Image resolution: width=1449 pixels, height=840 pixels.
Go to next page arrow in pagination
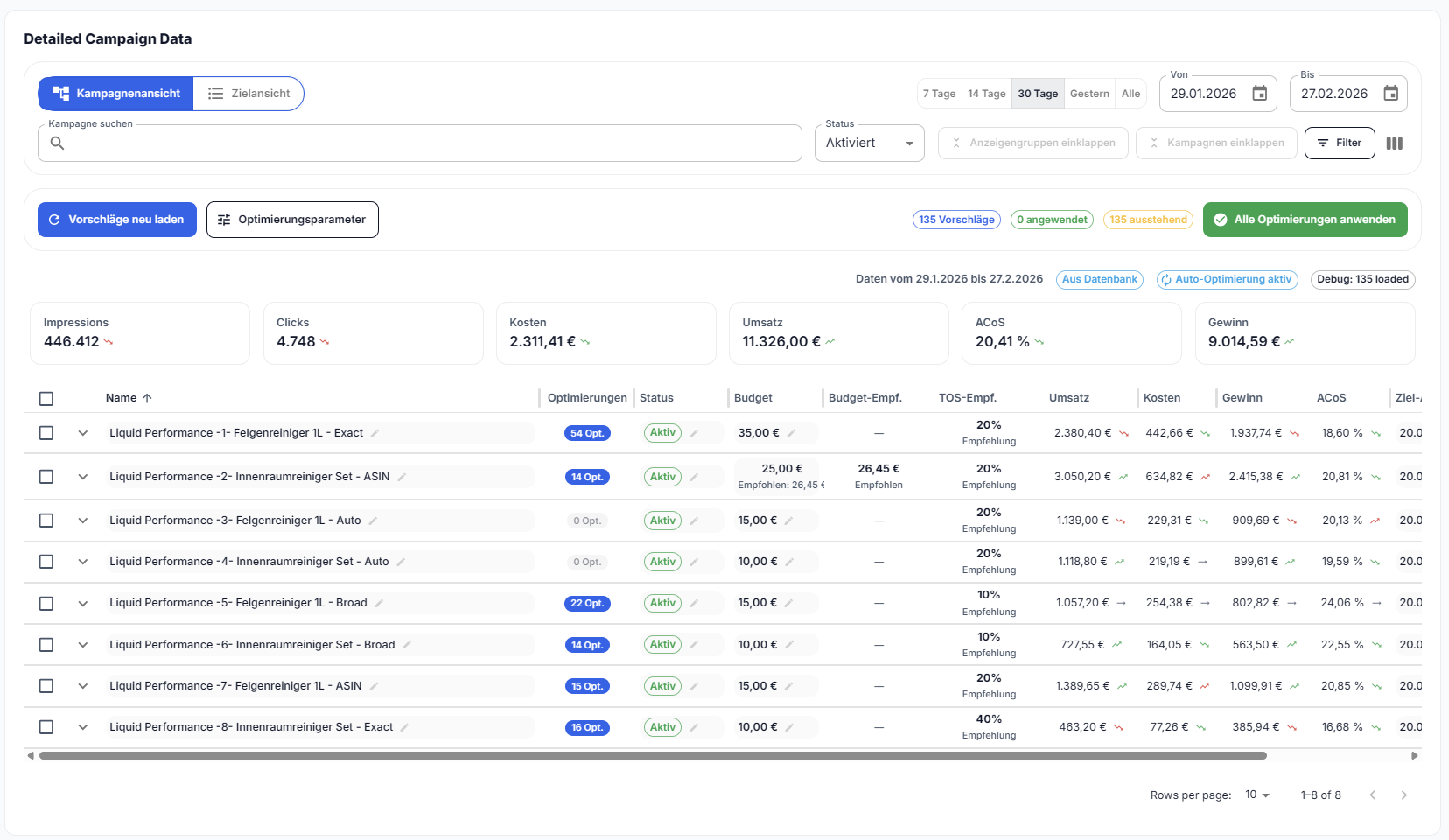click(1403, 795)
